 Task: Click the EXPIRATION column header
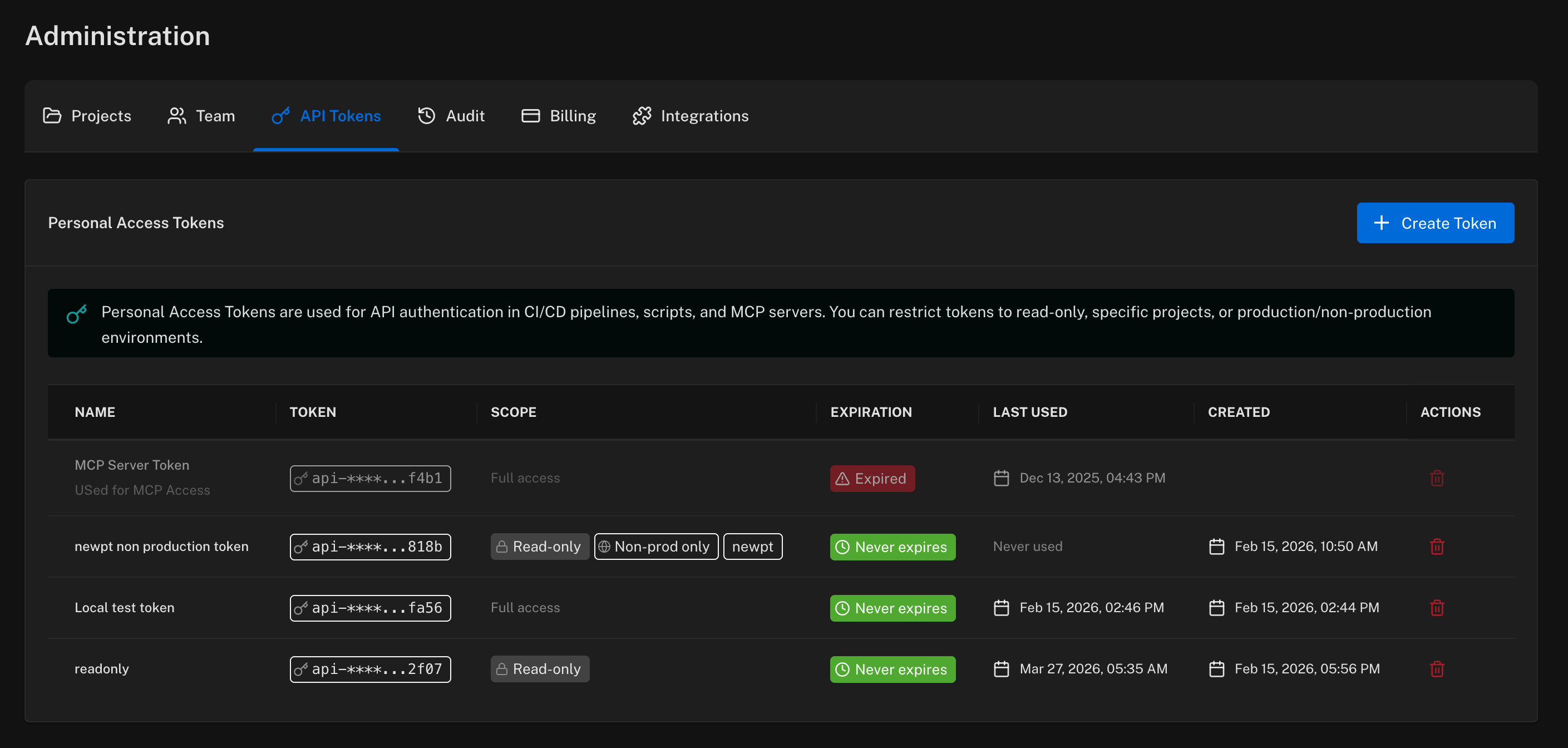pos(871,412)
